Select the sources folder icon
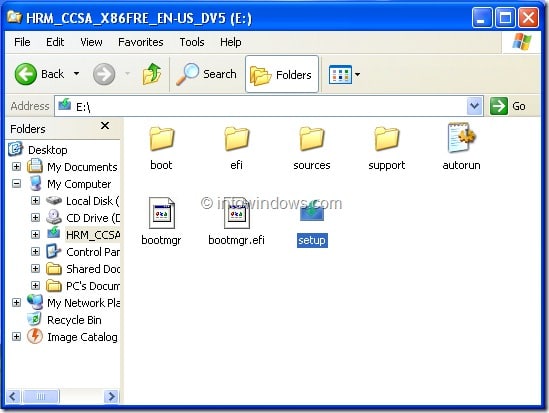 click(312, 139)
